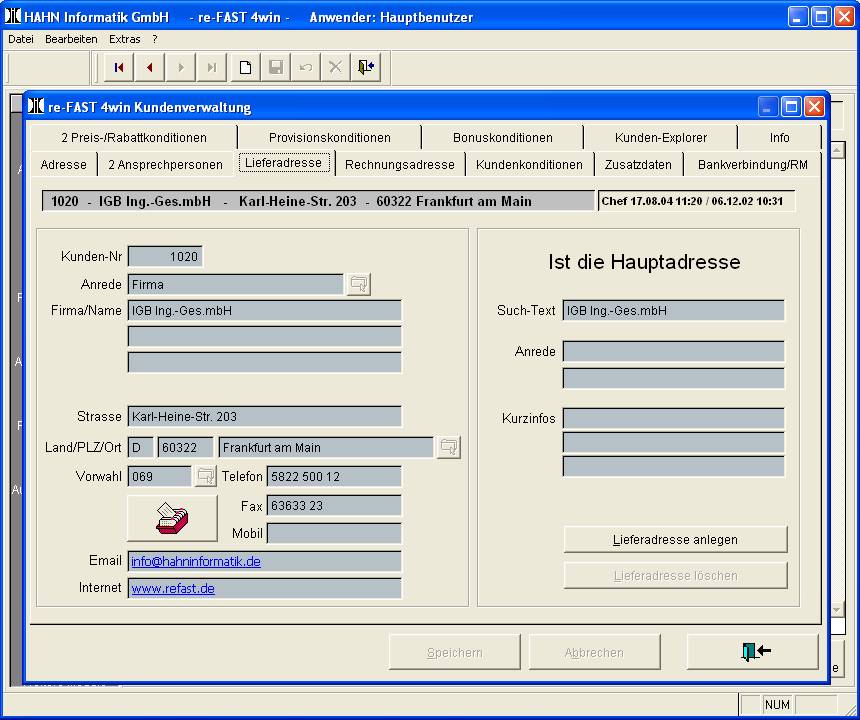The height and width of the screenshot is (720, 860).
Task: Open the 2 Ansprechpersonen tab
Action: click(166, 165)
